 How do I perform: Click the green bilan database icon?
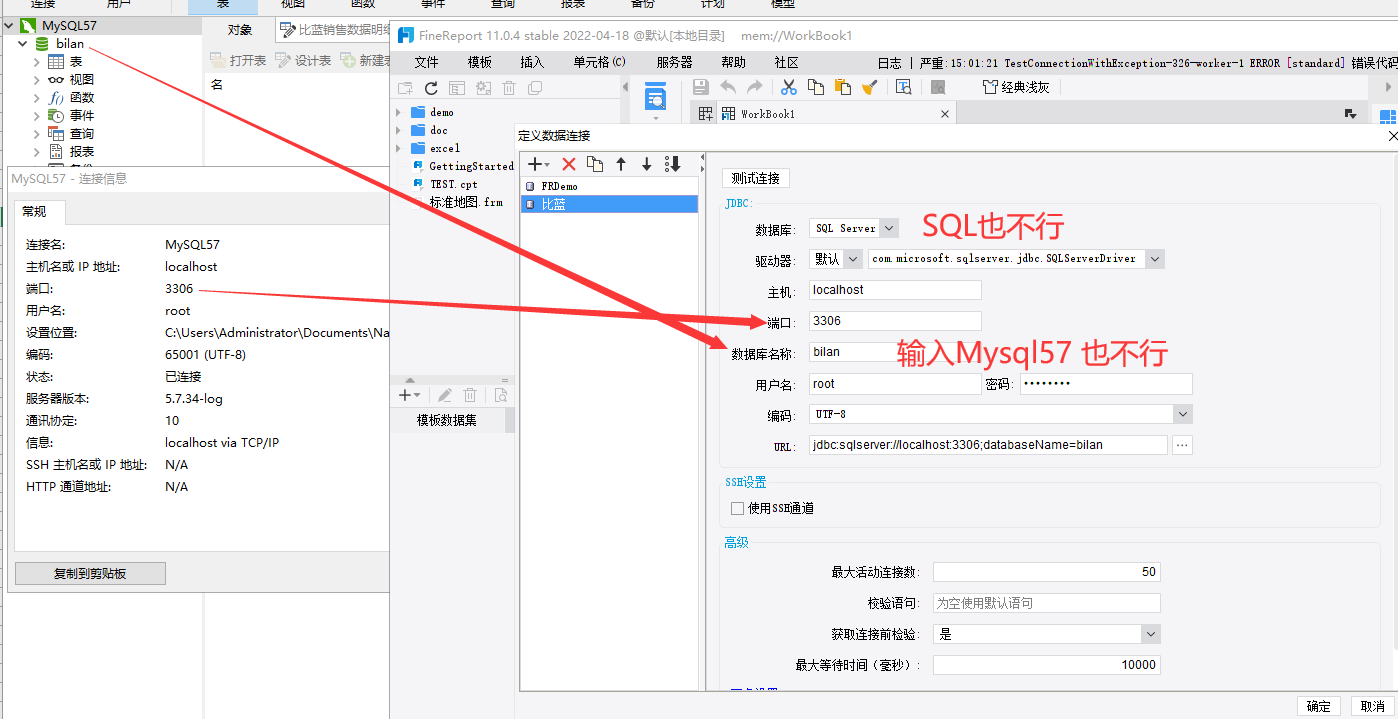42,44
